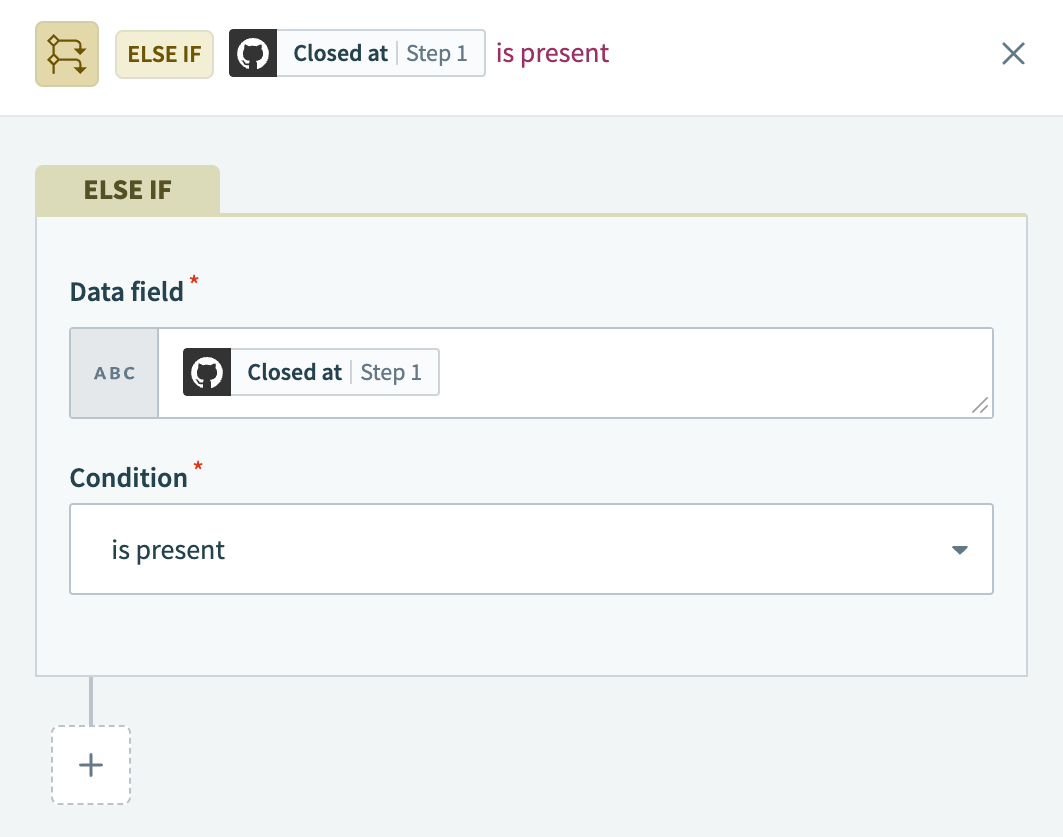Screen dimensions: 1063x837
Task: Select the ABC text type icon
Action: pos(114,372)
